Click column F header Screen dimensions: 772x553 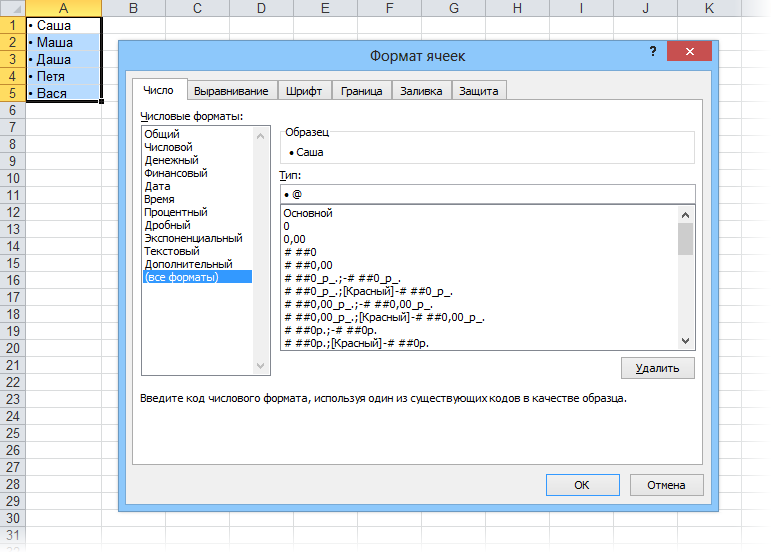pos(389,8)
